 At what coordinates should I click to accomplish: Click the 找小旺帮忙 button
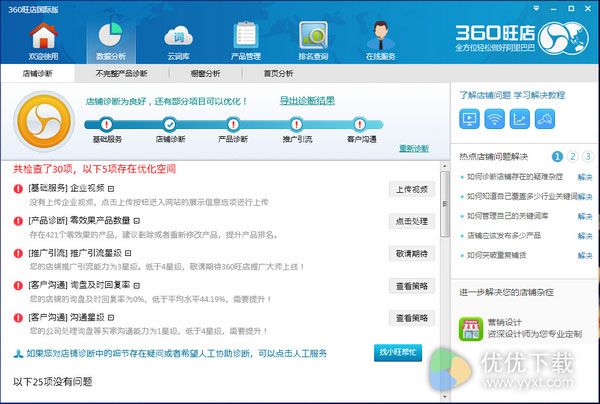point(398,353)
